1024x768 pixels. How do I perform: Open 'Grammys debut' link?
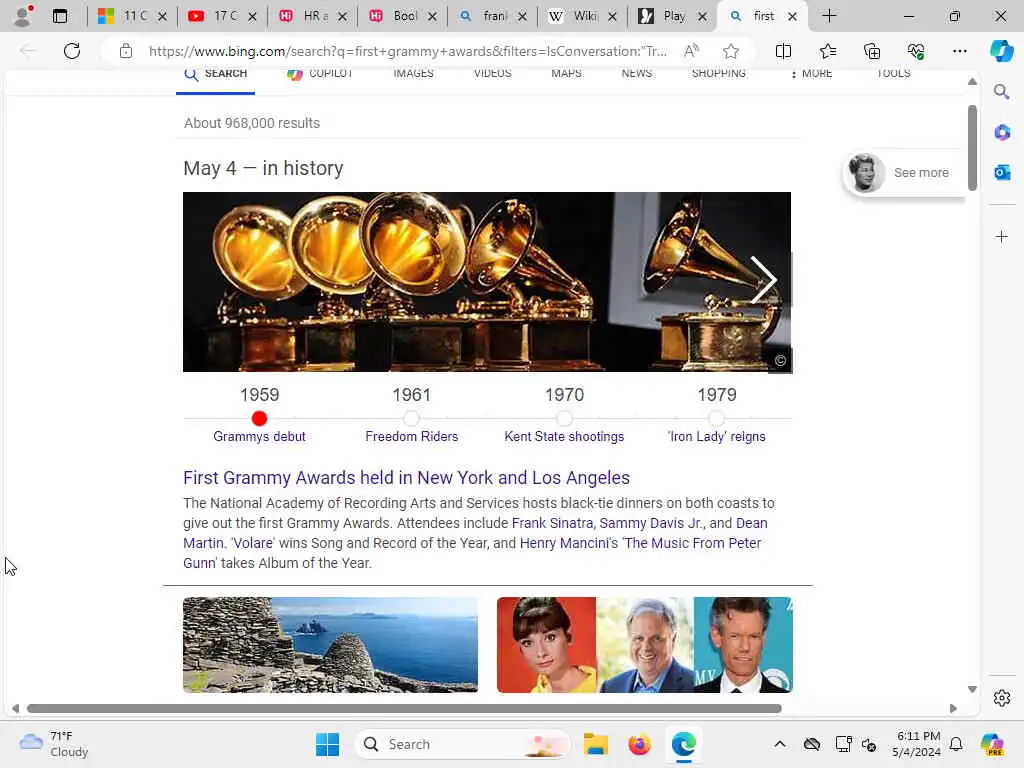coord(259,436)
